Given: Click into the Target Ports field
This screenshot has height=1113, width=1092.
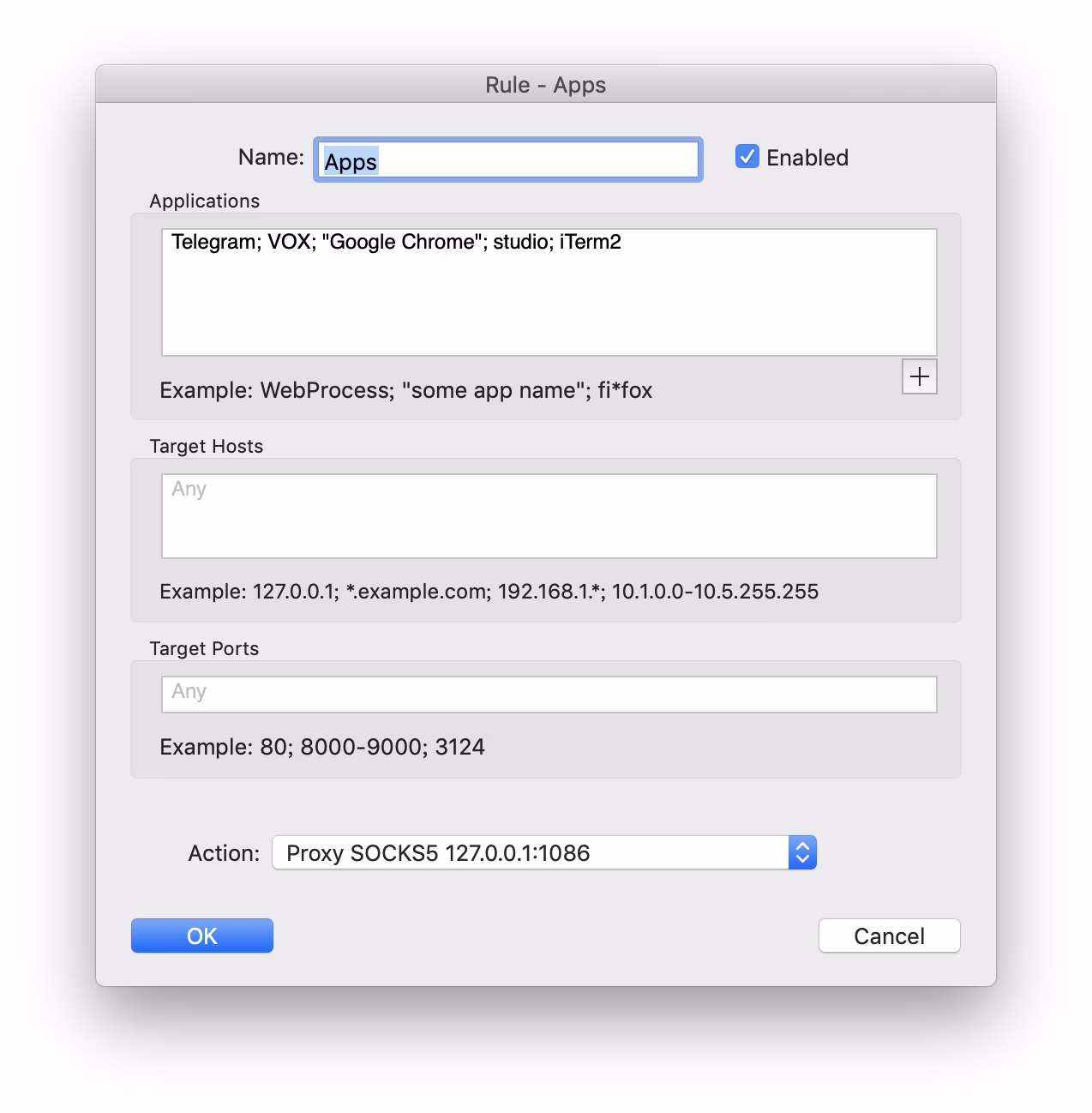Looking at the screenshot, I should coord(549,694).
